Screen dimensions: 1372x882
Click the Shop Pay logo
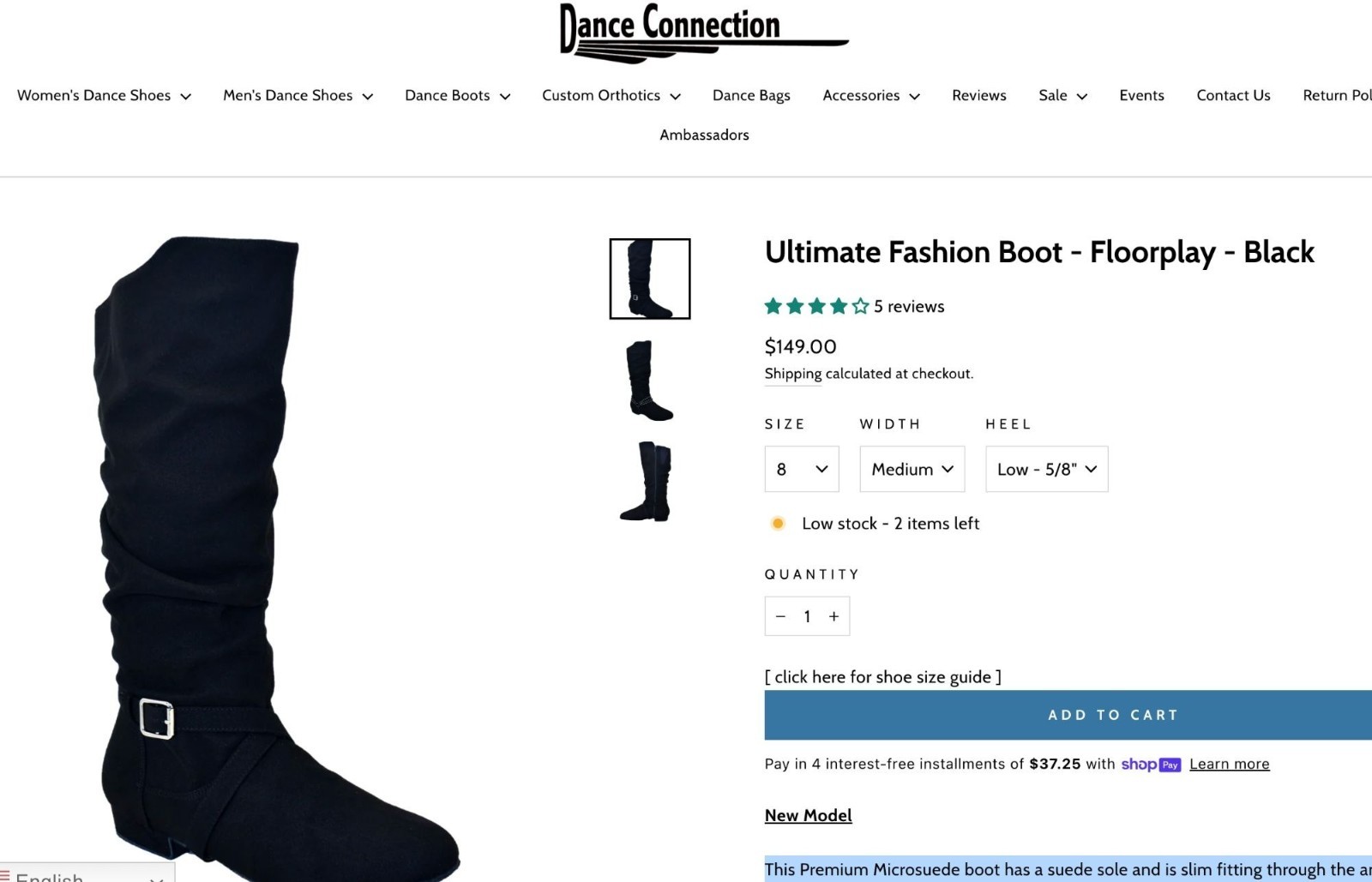(1151, 764)
